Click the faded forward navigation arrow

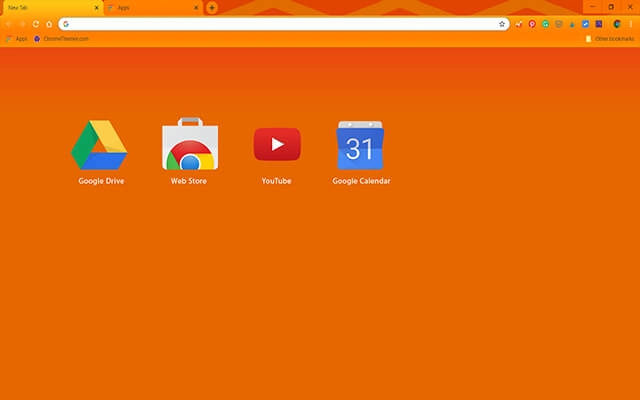(22, 24)
